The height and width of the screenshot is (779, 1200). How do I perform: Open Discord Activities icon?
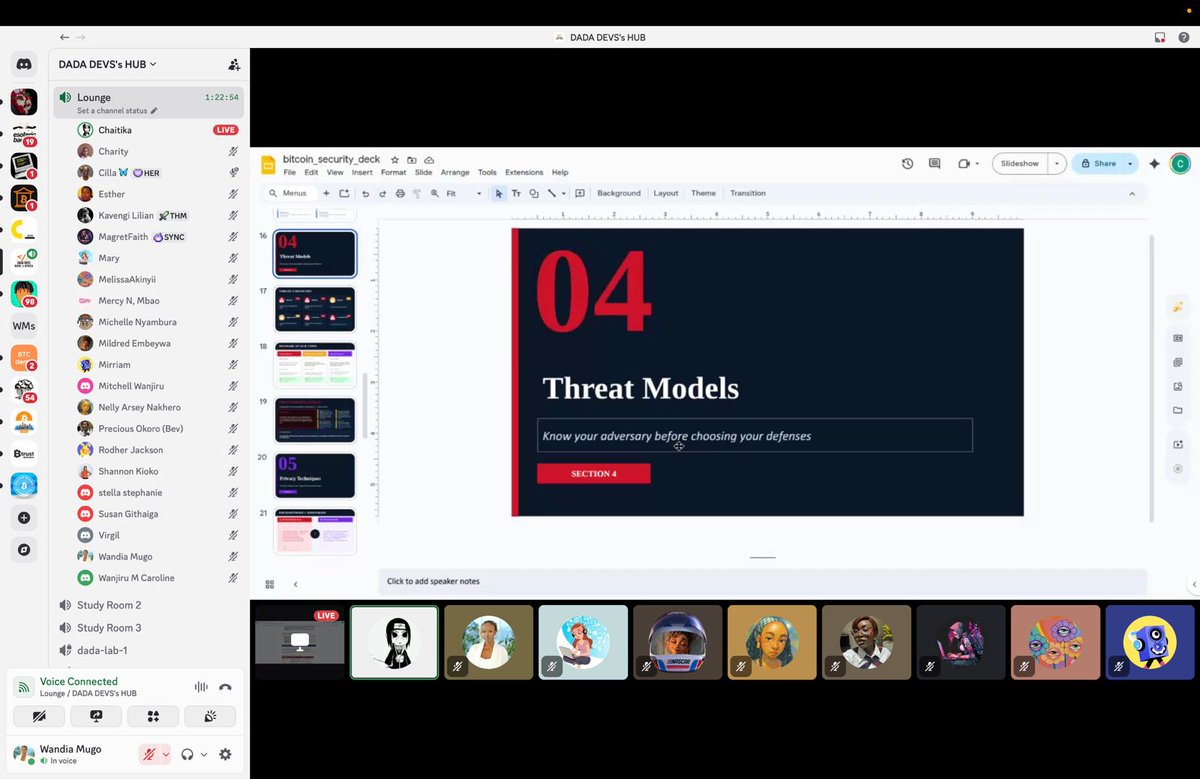pyautogui.click(x=153, y=716)
